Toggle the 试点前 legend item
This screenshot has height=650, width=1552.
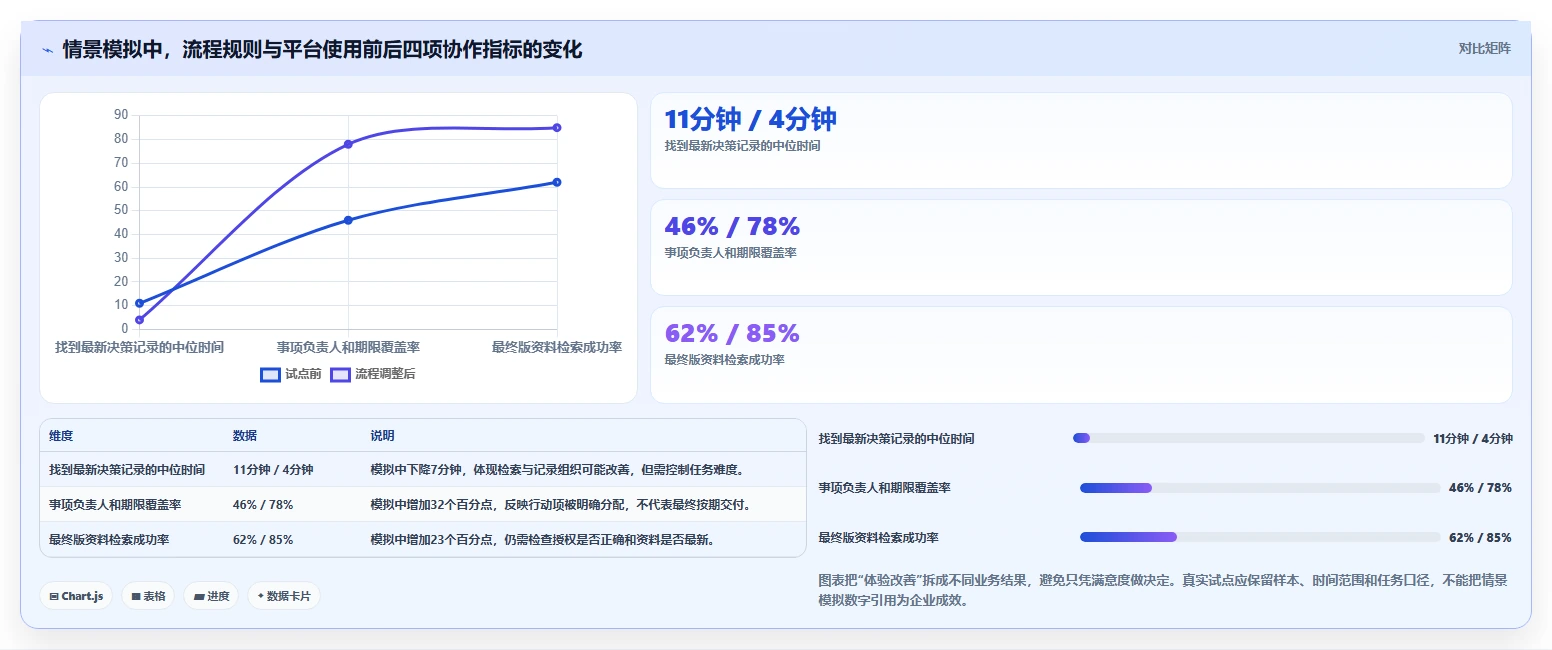coord(291,374)
